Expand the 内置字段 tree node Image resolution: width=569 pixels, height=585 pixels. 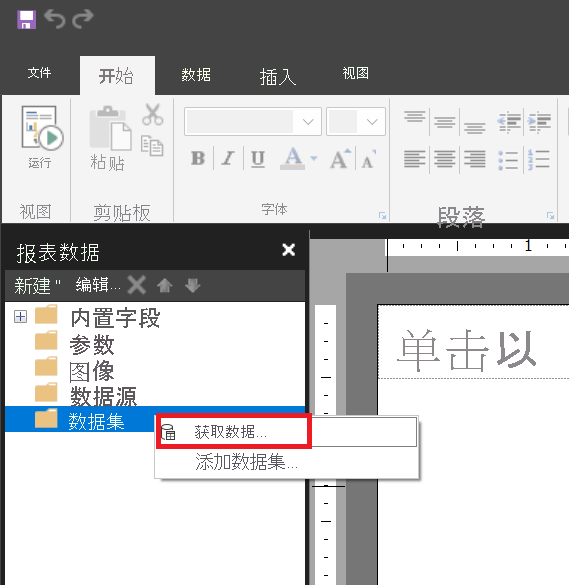[x=21, y=316]
